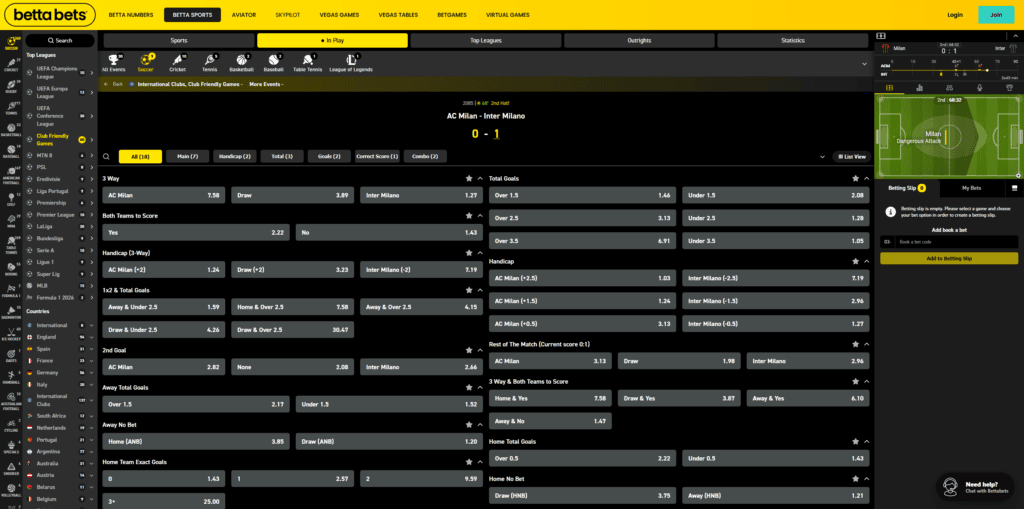This screenshot has height=509, width=1024.
Task: Expand the Italy country list
Action: tap(91, 385)
